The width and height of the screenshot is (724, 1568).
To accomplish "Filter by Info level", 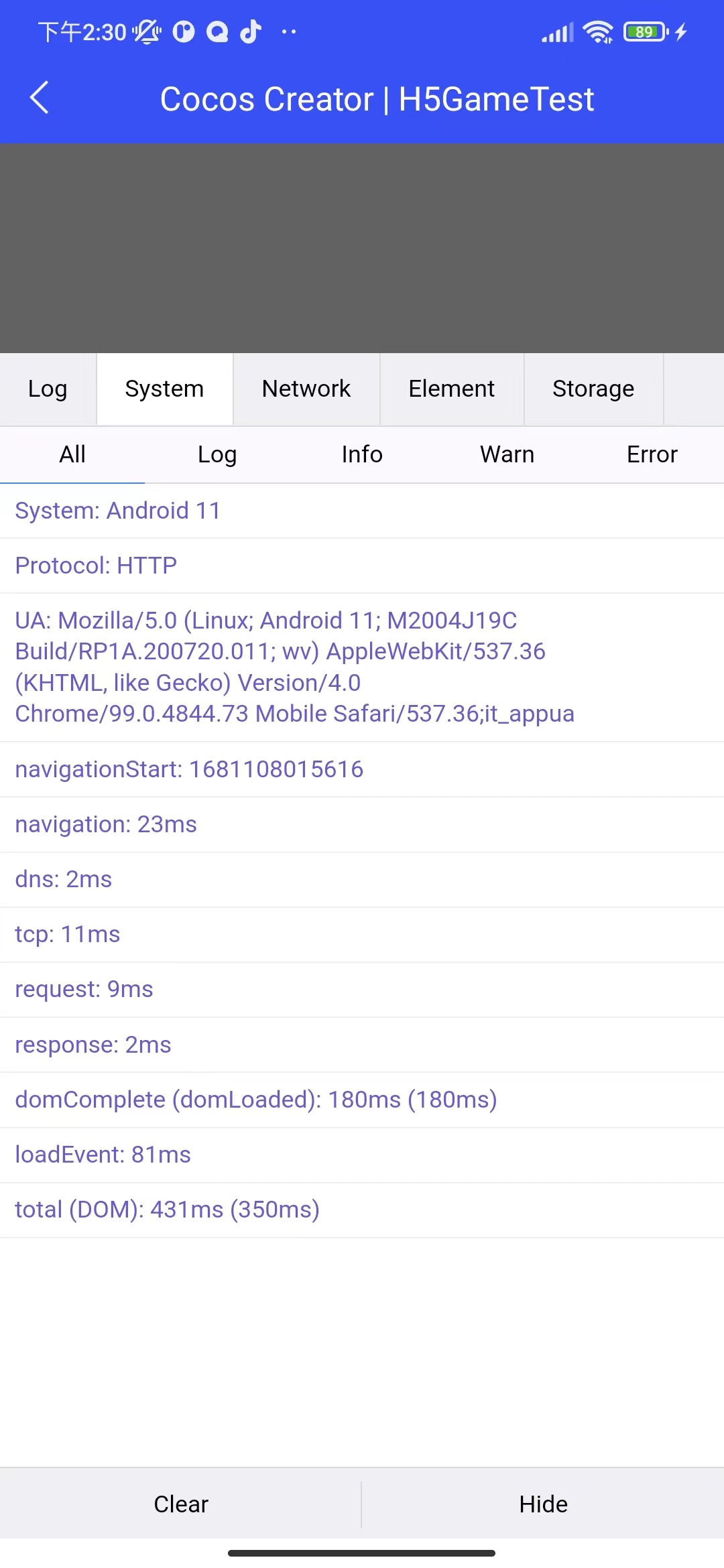I will click(362, 454).
